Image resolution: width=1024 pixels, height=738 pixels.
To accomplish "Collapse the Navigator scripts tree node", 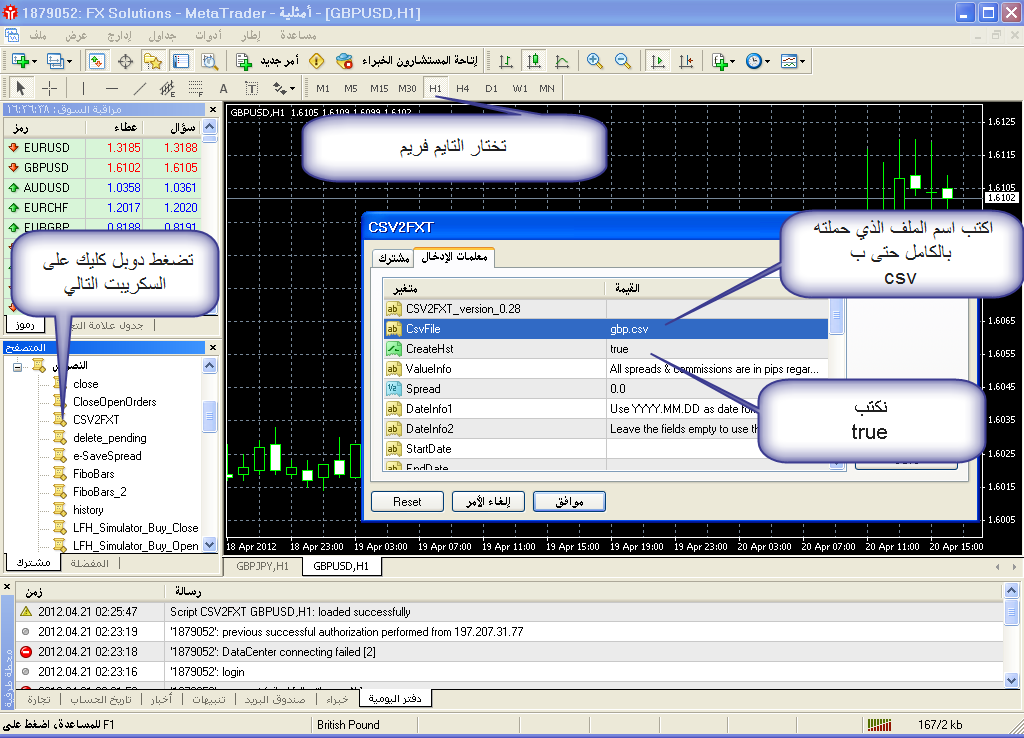I will [18, 367].
